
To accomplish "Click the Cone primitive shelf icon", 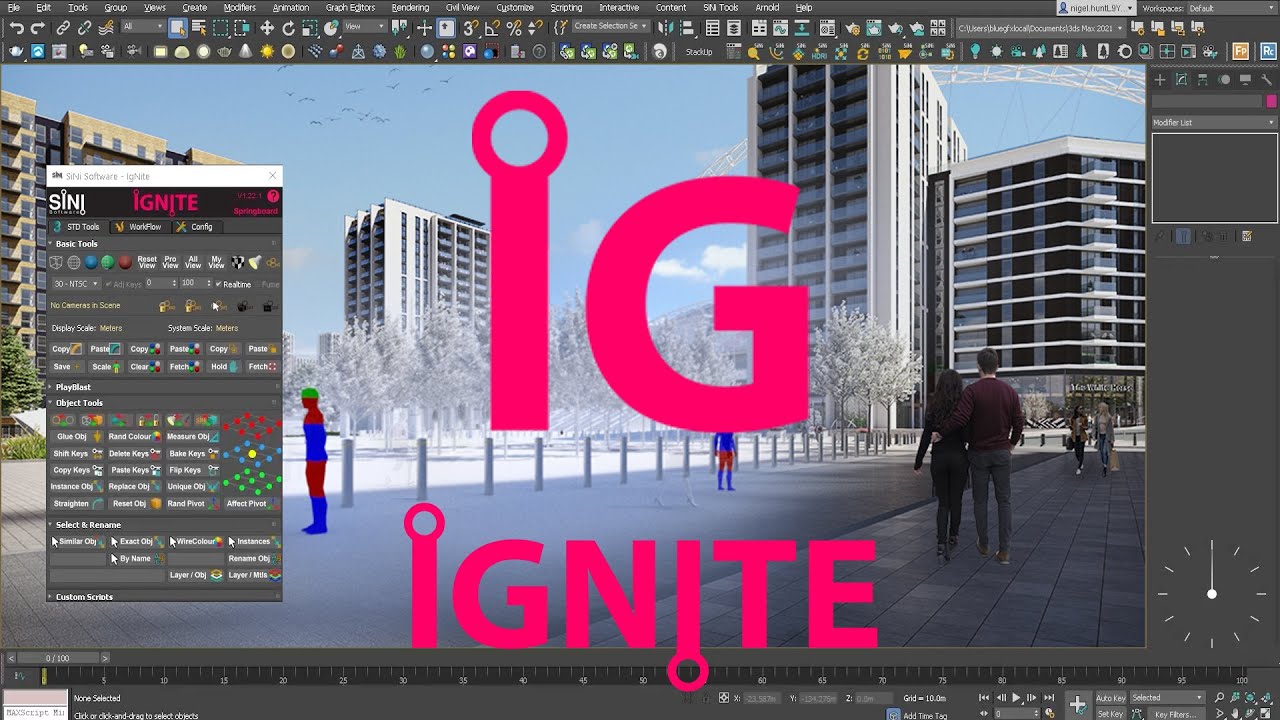I will click(x=246, y=51).
